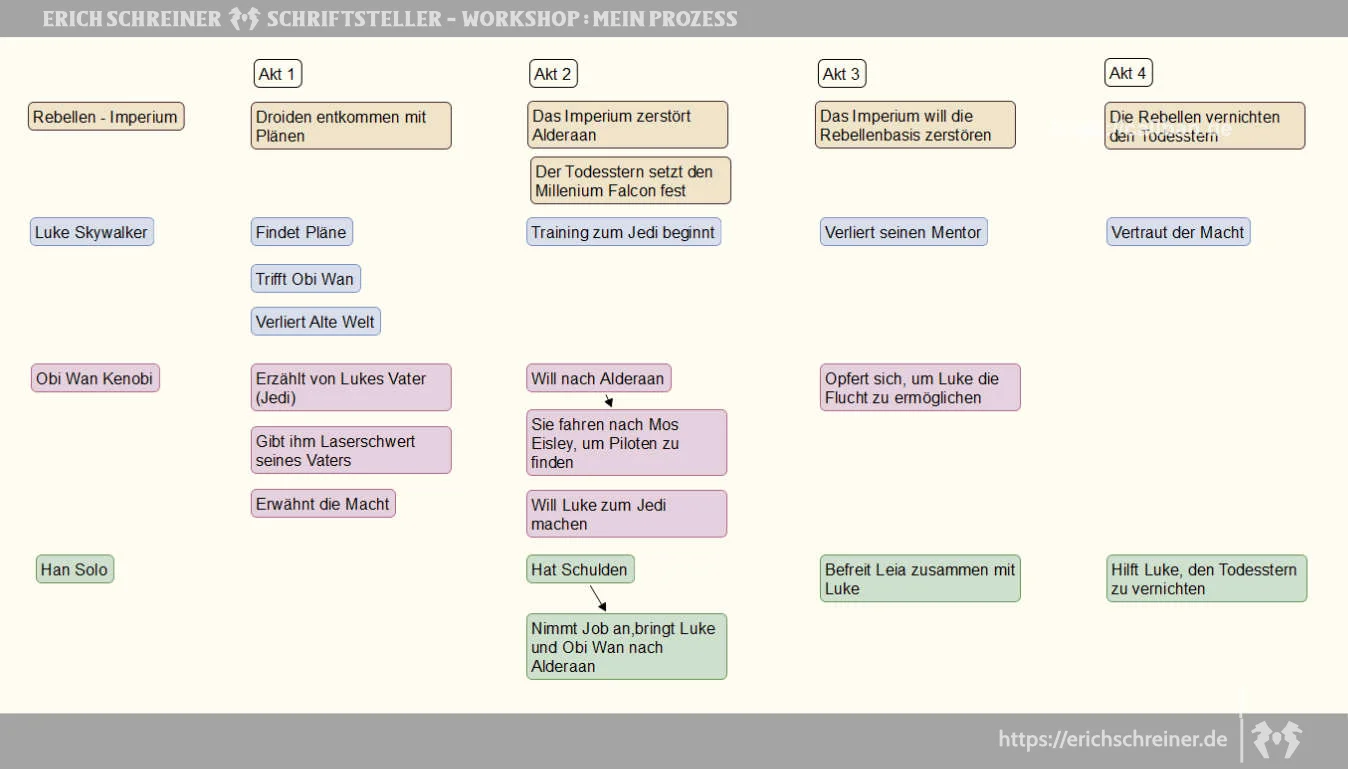
Task: Open the erichschreiner.de link
Action: (x=1112, y=739)
